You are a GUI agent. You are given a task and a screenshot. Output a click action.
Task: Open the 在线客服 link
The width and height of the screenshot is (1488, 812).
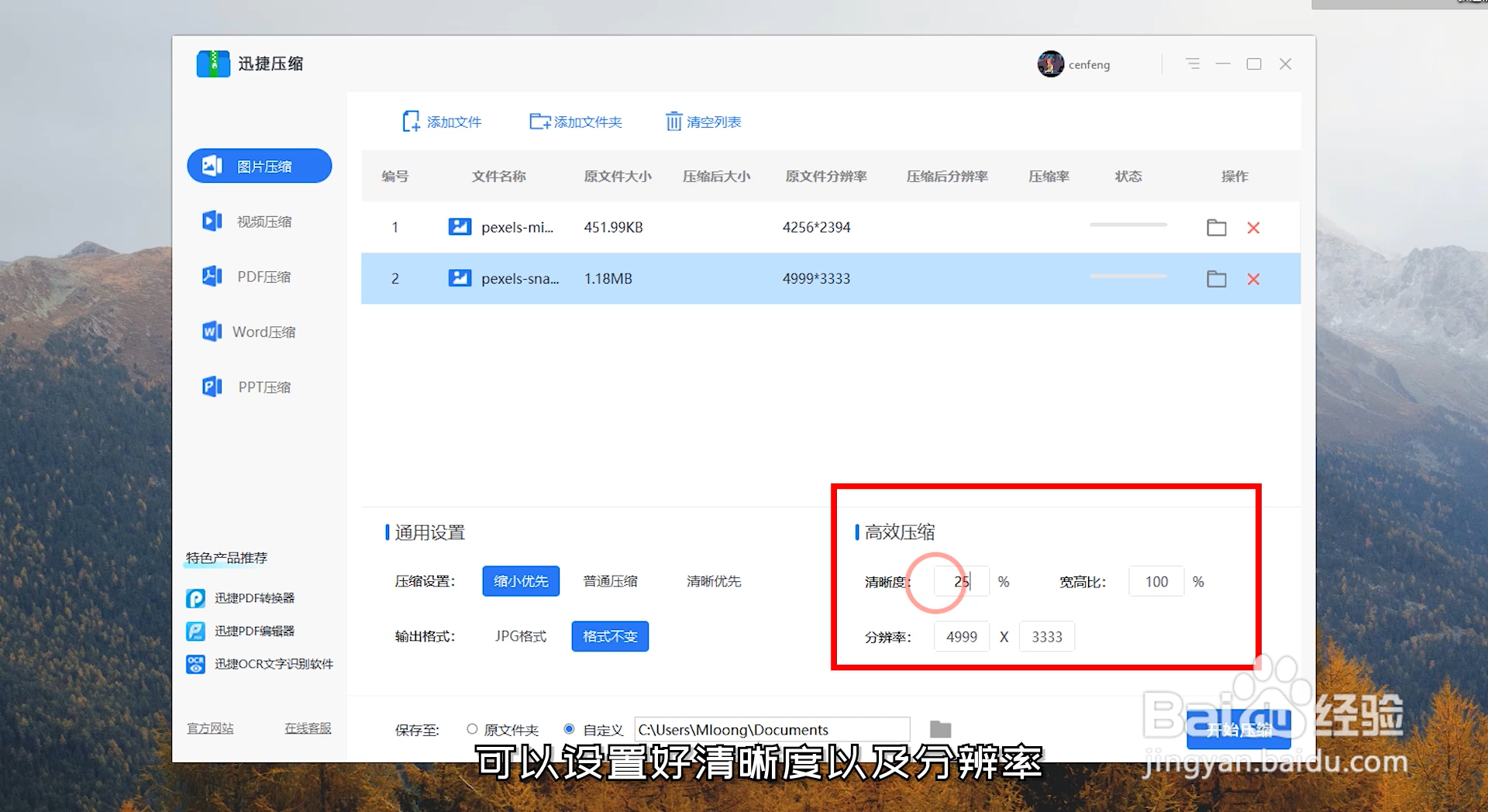[x=308, y=728]
